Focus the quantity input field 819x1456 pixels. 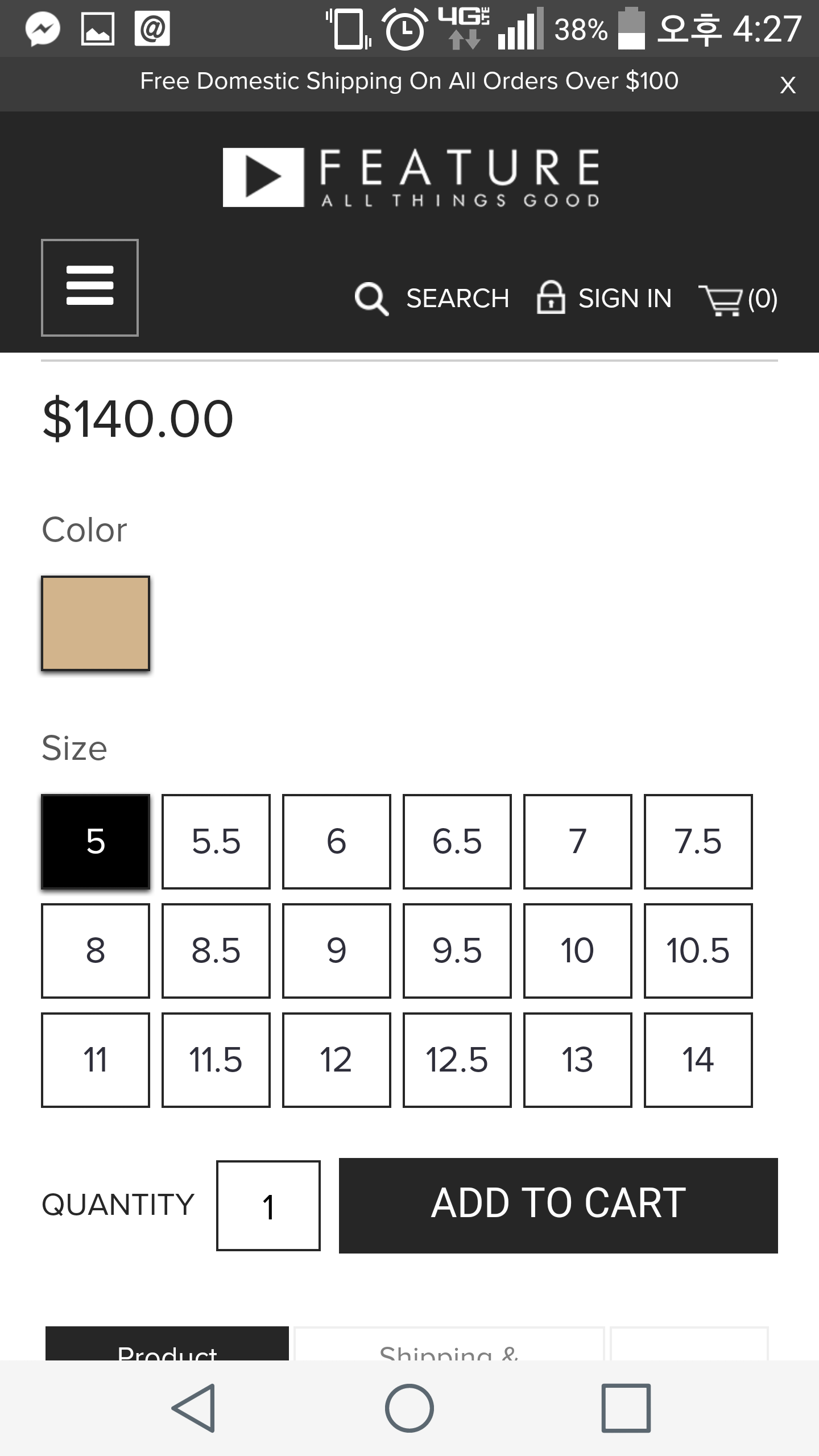(x=268, y=1205)
